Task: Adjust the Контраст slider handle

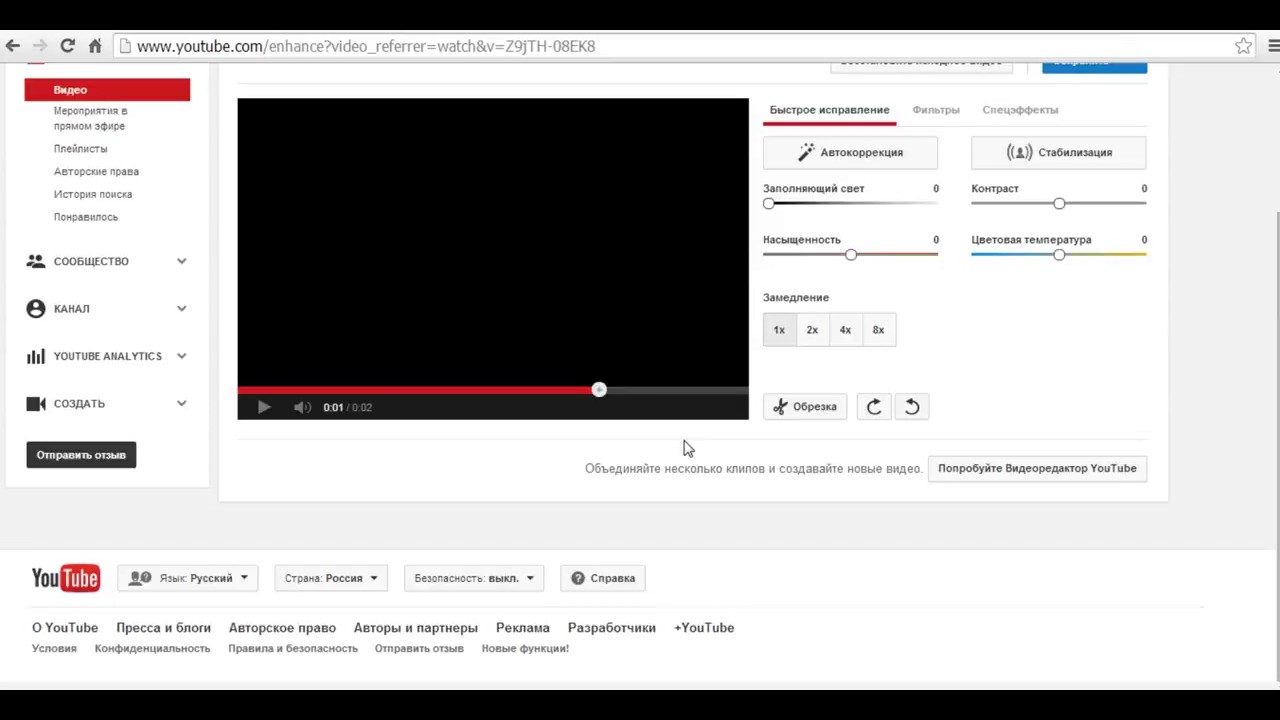Action: [x=1059, y=203]
